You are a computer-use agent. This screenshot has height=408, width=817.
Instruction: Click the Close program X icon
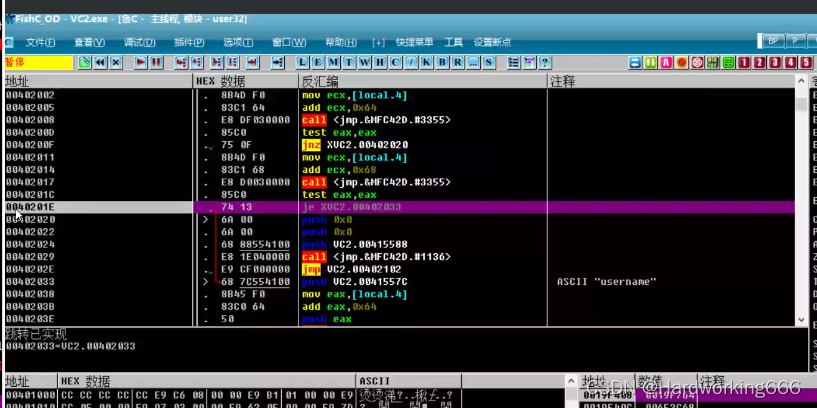pyautogui.click(x=116, y=63)
